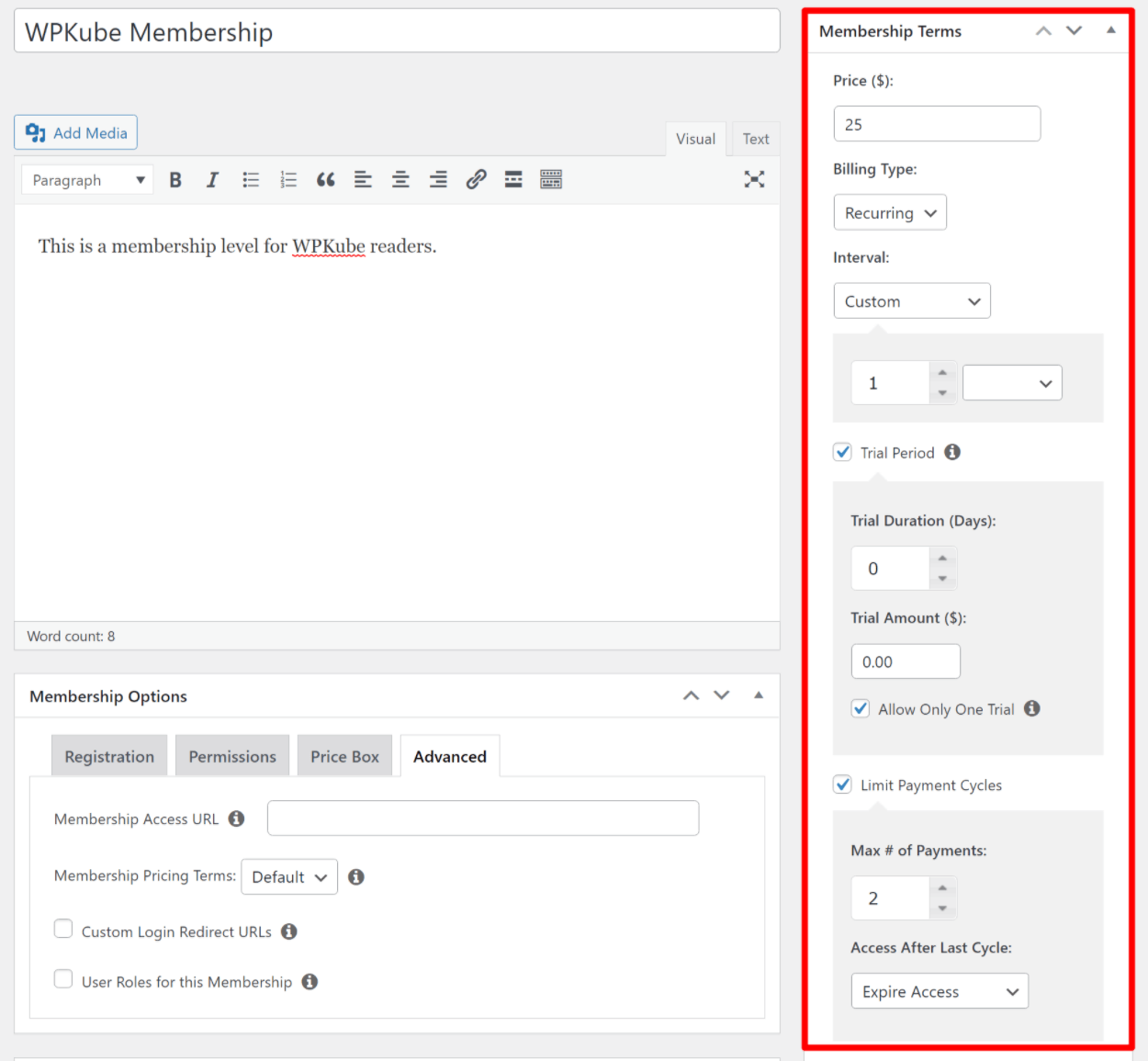Decrease Trial Duration days value

(x=942, y=579)
